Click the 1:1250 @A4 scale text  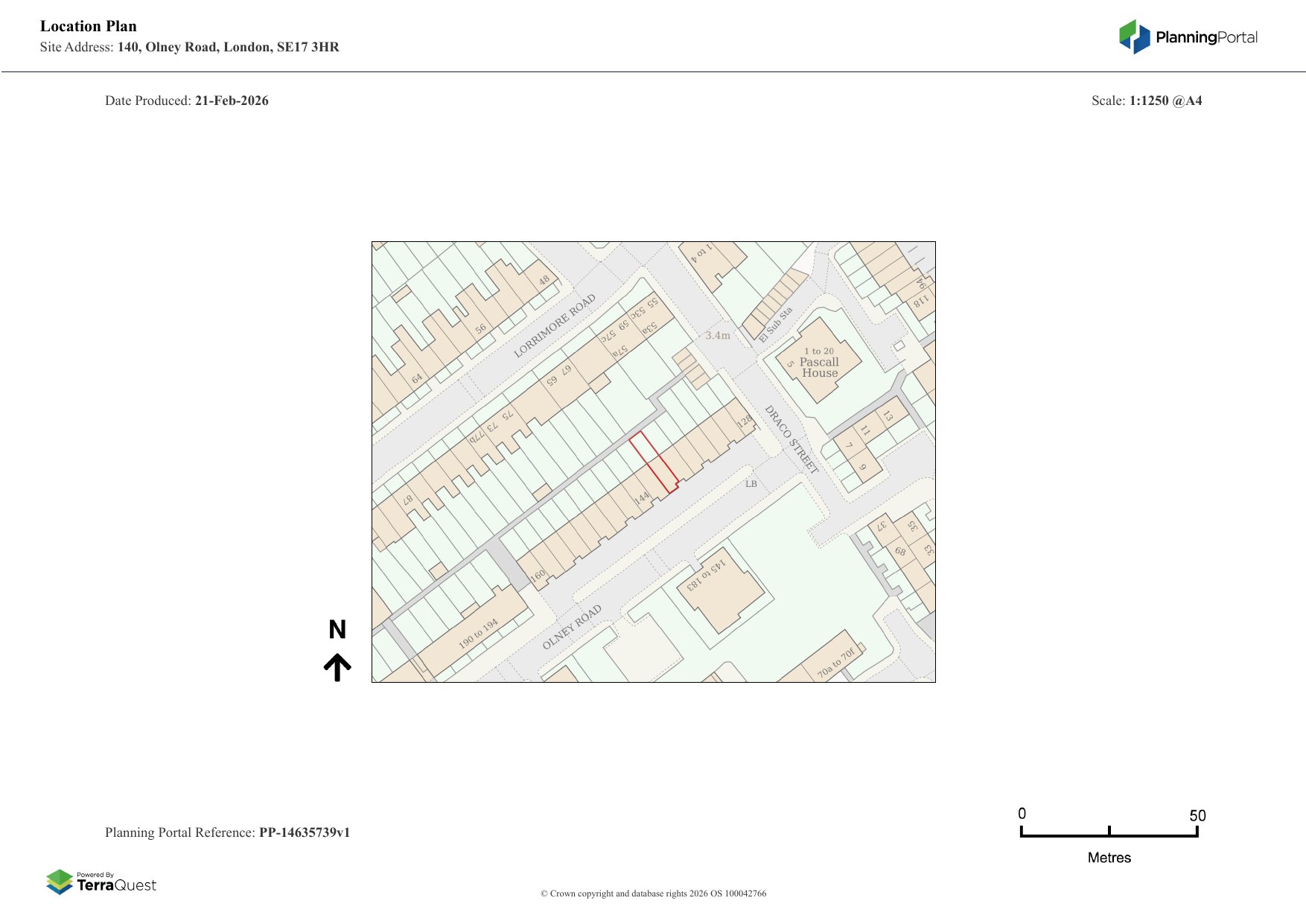[1165, 101]
